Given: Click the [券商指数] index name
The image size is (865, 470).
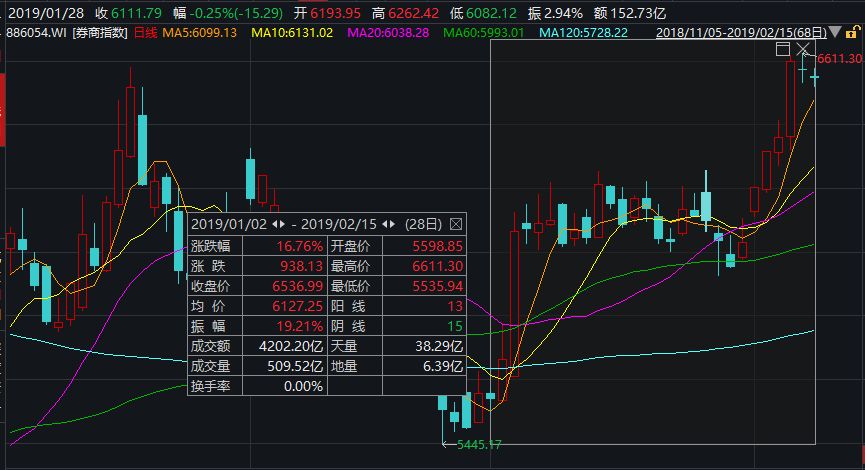Looking at the screenshot, I should click(100, 33).
